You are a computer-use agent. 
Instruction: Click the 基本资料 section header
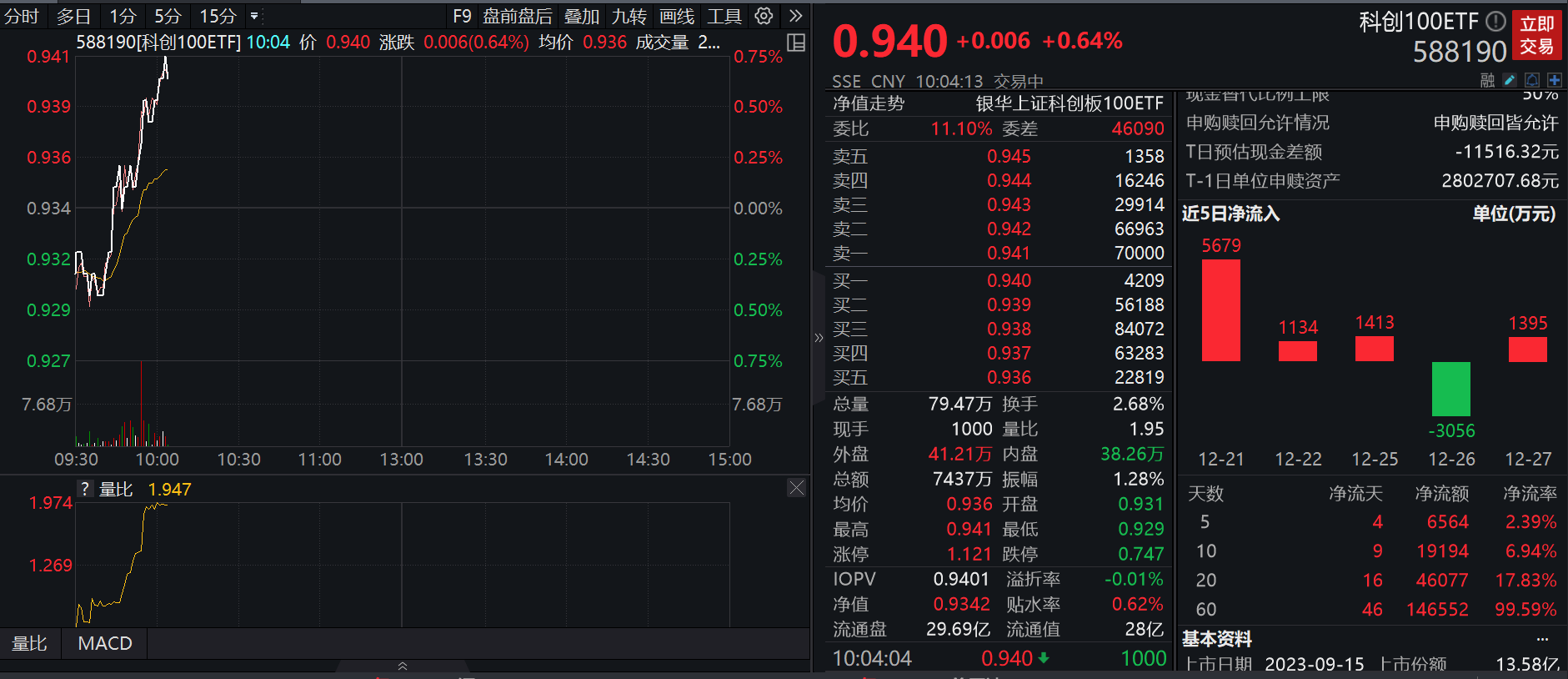(x=1217, y=639)
